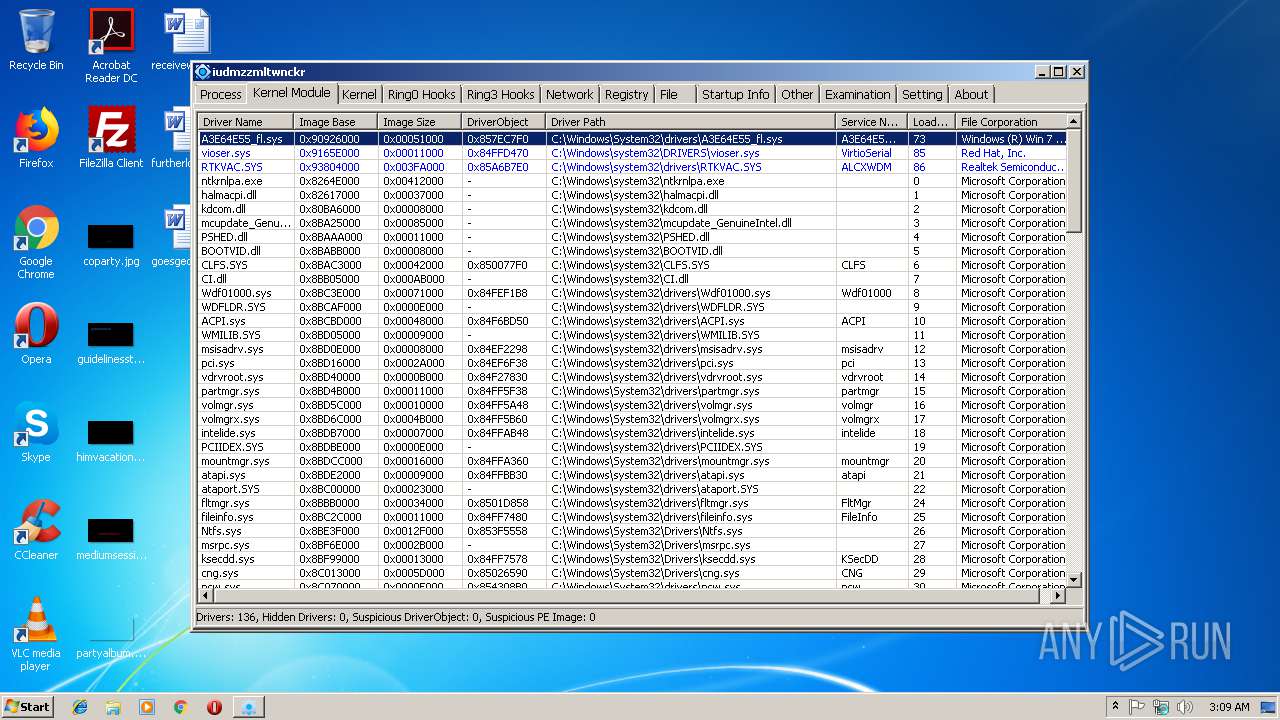Switch to the Kernel tab
Viewport: 1280px width, 720px height.
coord(359,94)
